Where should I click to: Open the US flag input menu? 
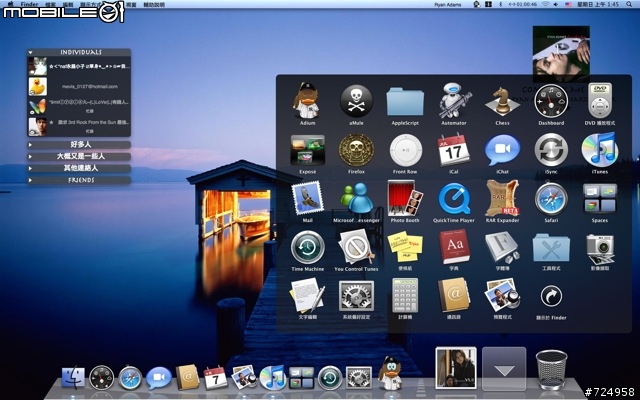(x=568, y=4)
